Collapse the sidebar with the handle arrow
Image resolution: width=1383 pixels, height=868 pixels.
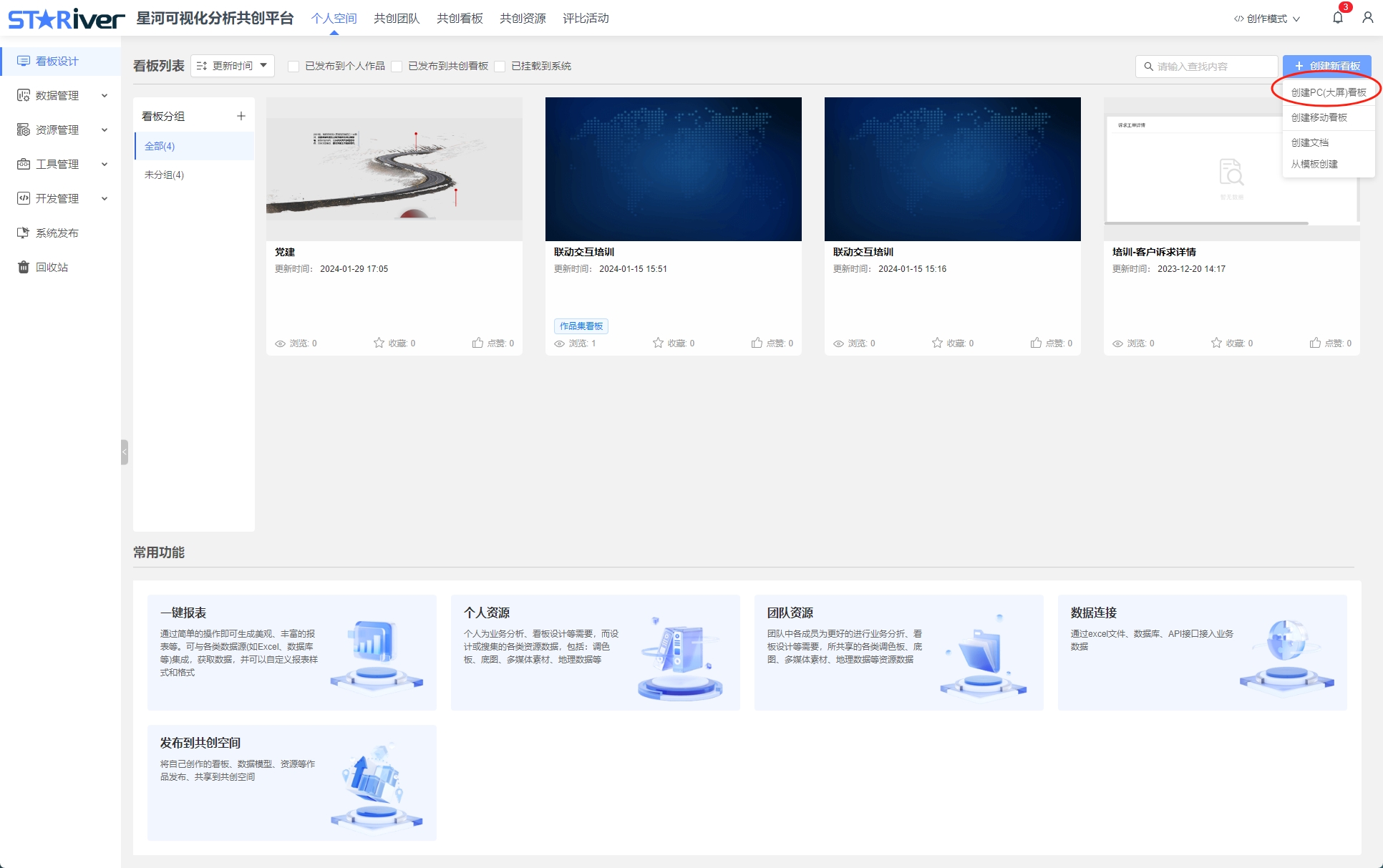[125, 452]
